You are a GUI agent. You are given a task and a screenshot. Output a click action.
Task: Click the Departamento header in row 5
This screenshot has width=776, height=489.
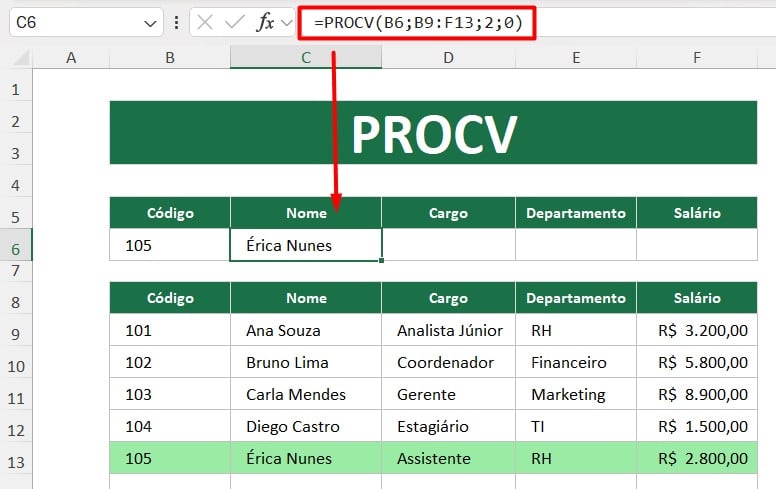pos(576,213)
